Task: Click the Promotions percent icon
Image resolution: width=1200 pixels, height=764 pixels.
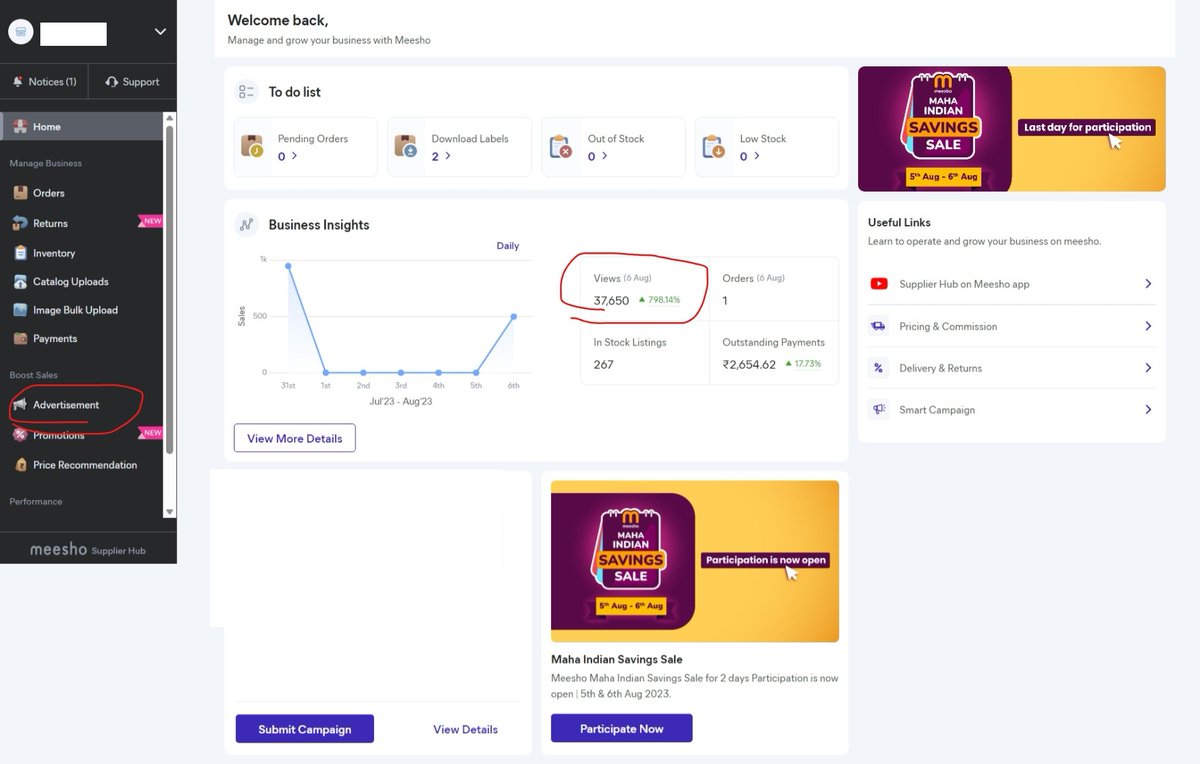Action: click(20, 435)
